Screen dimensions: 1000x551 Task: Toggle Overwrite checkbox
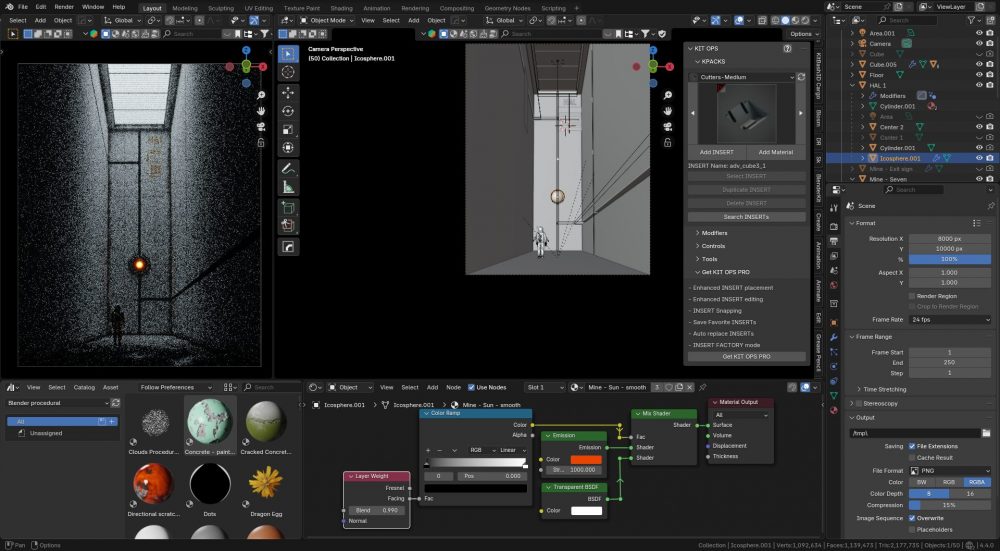point(912,518)
